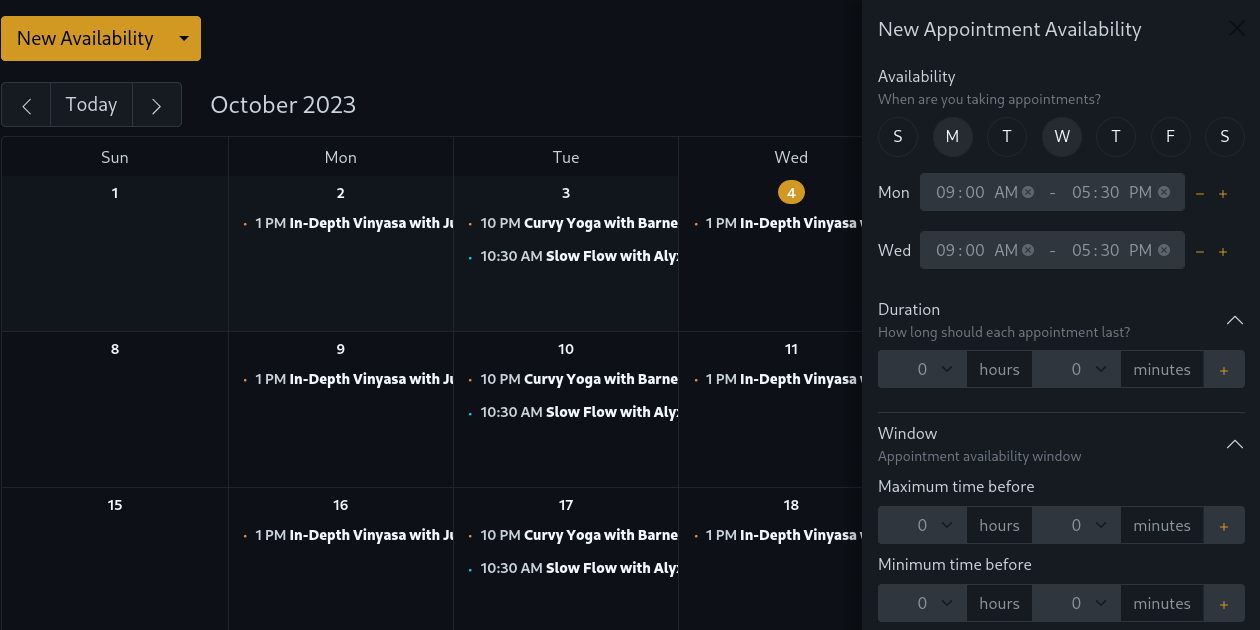This screenshot has width=1260, height=630.
Task: Toggle Tuesday availability day button
Action: (1007, 136)
